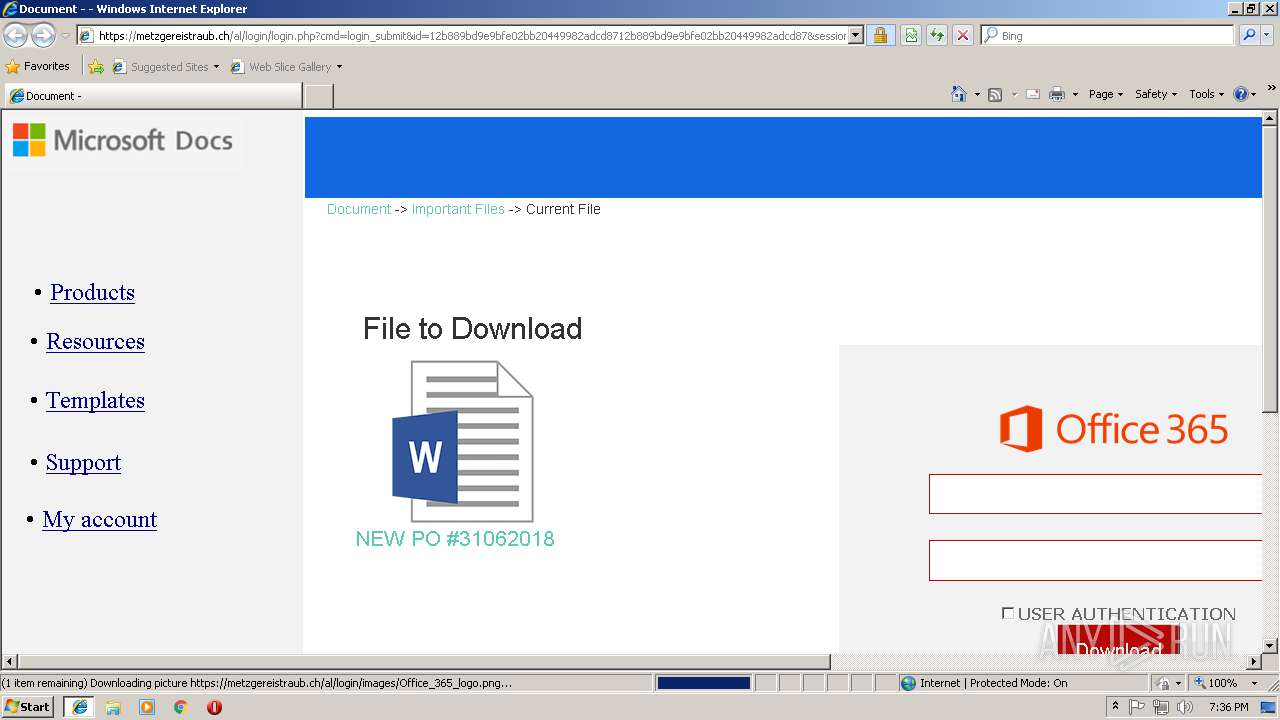The height and width of the screenshot is (720, 1280).
Task: Click the red Download button
Action: pos(1118,641)
